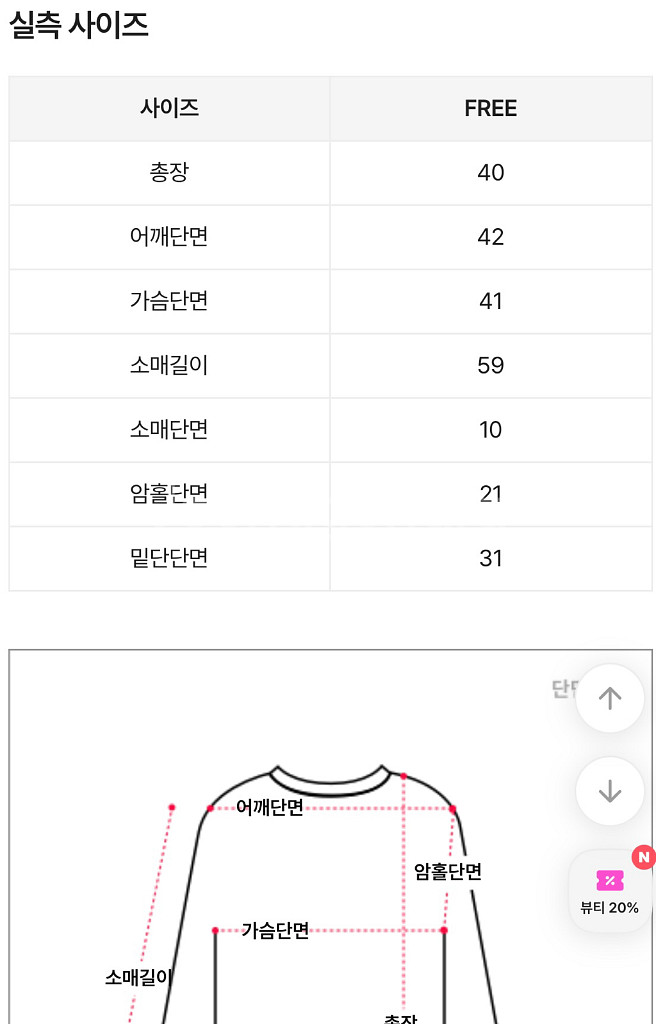Click the value 40 in the 총장 row
This screenshot has width=656, height=1024.
tap(491, 172)
